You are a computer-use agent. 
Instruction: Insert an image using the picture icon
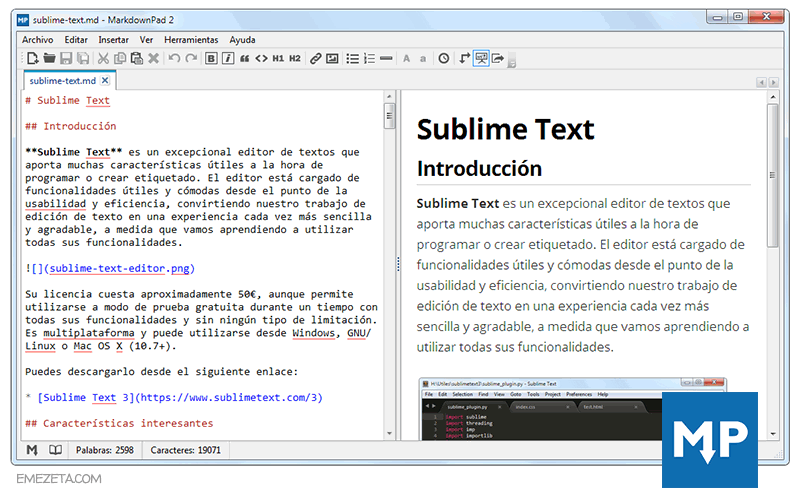pyautogui.click(x=332, y=59)
